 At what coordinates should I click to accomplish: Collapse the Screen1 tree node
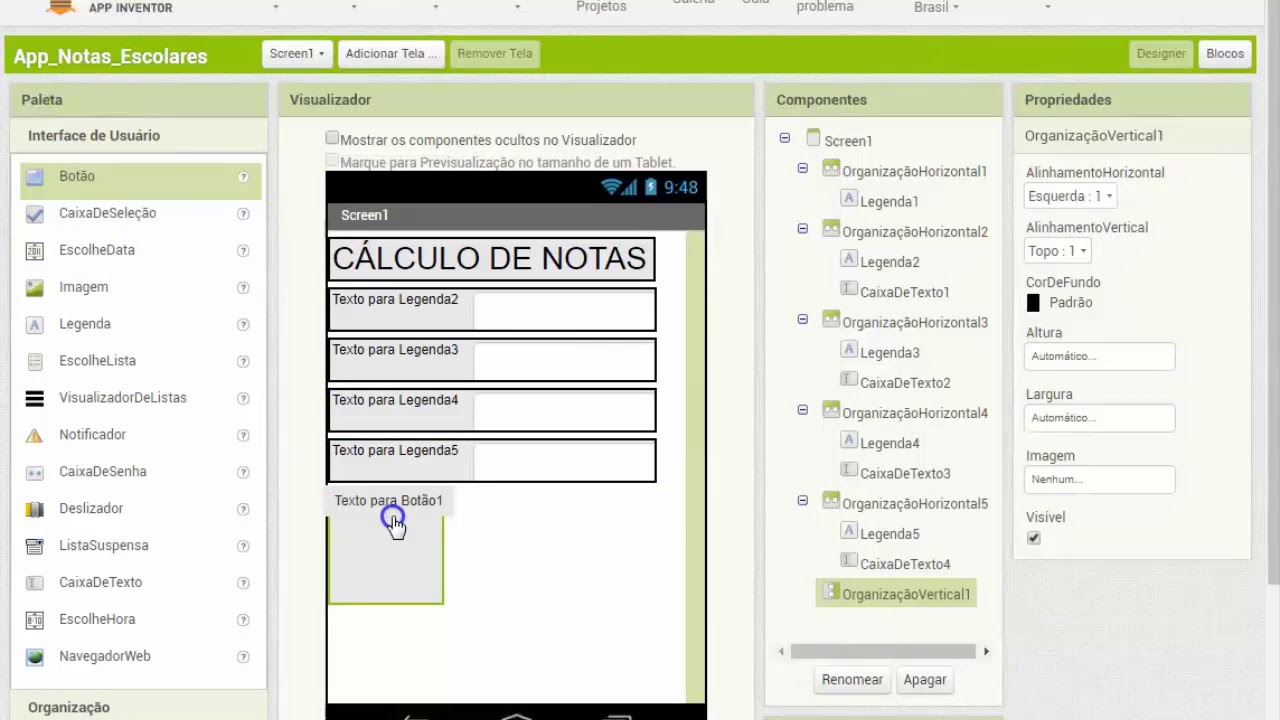pos(785,138)
